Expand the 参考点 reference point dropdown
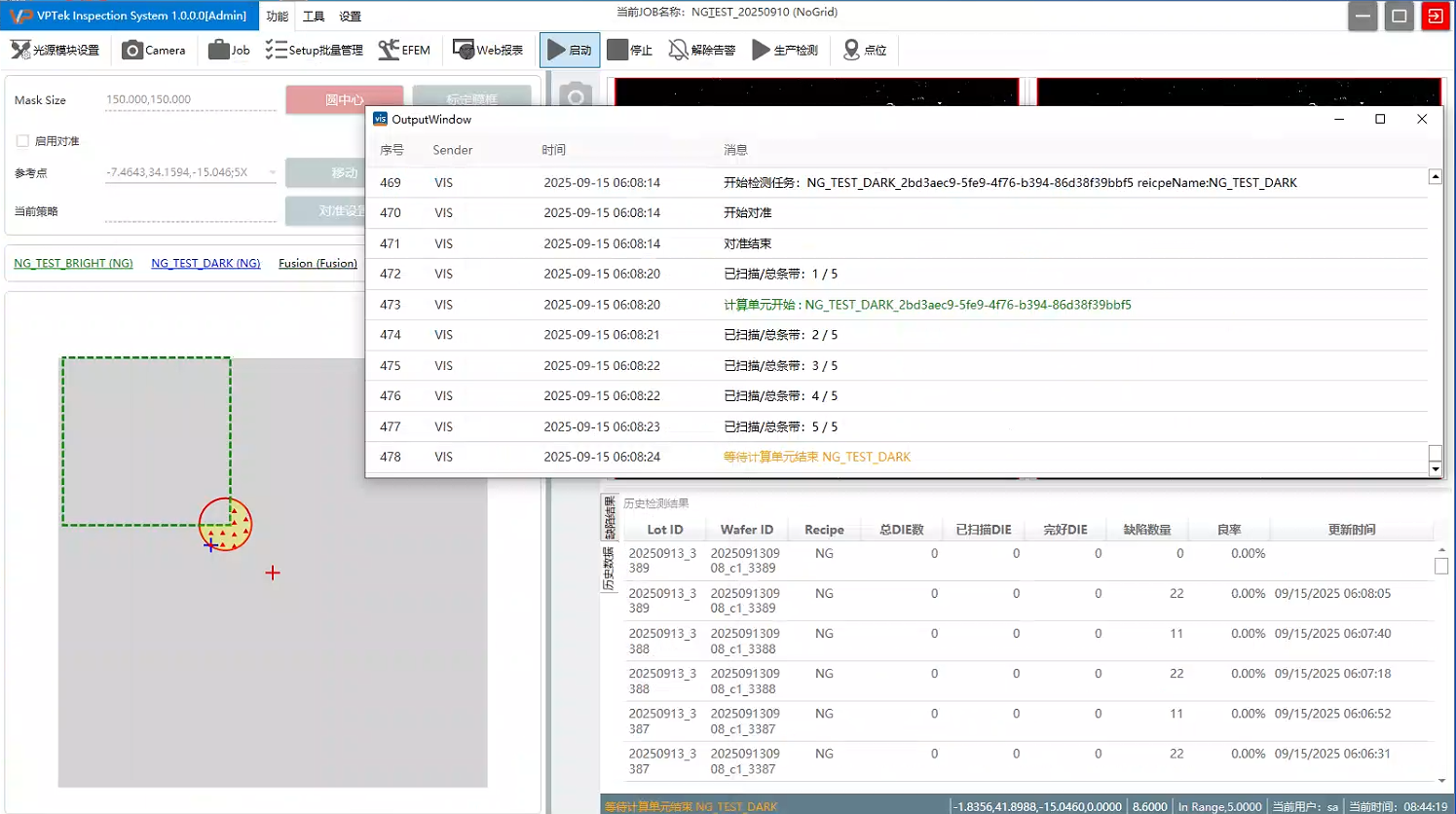 (x=272, y=172)
